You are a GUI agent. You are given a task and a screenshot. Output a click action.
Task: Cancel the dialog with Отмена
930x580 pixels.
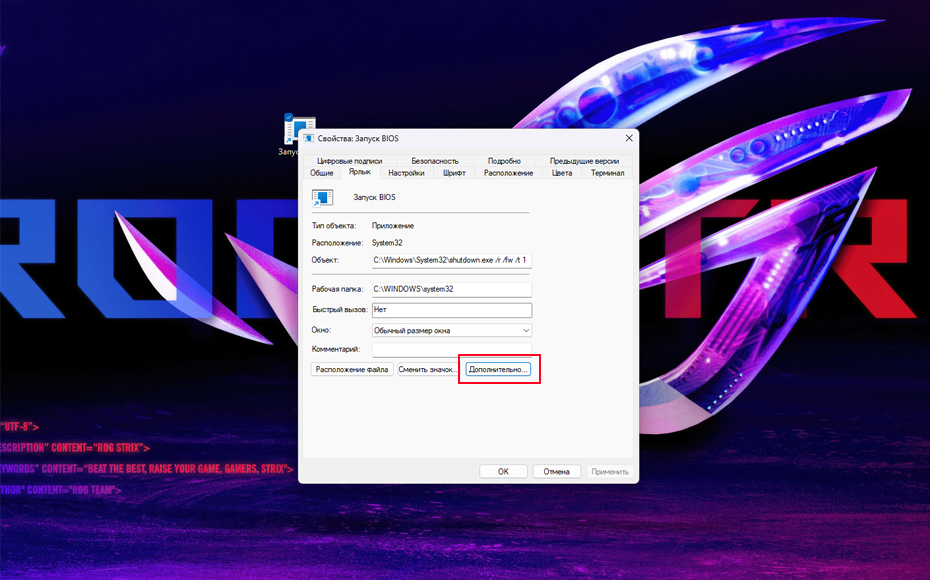point(556,471)
